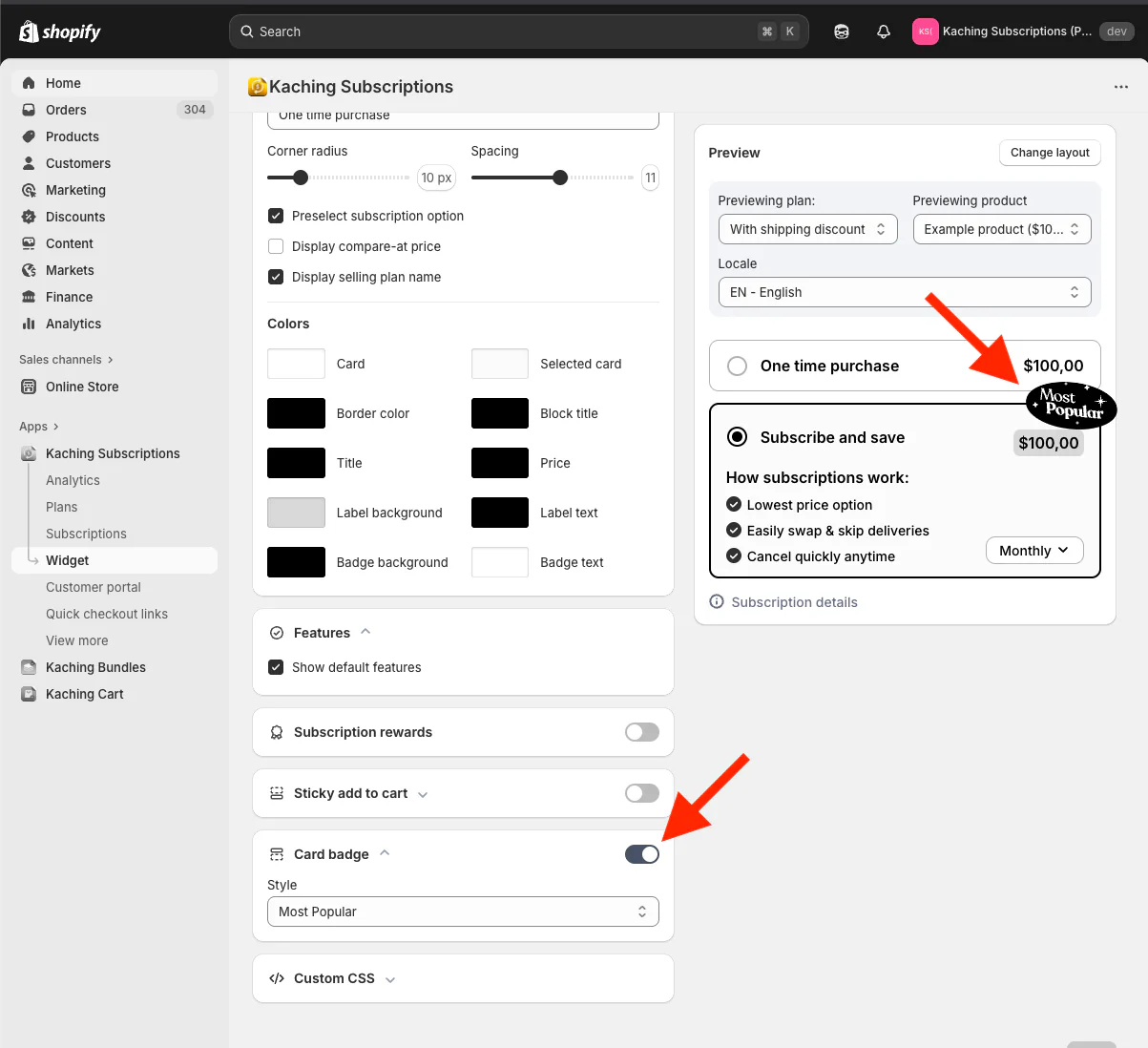Image resolution: width=1148 pixels, height=1048 pixels.
Task: Select One time purchase radio button
Action: pos(737,366)
